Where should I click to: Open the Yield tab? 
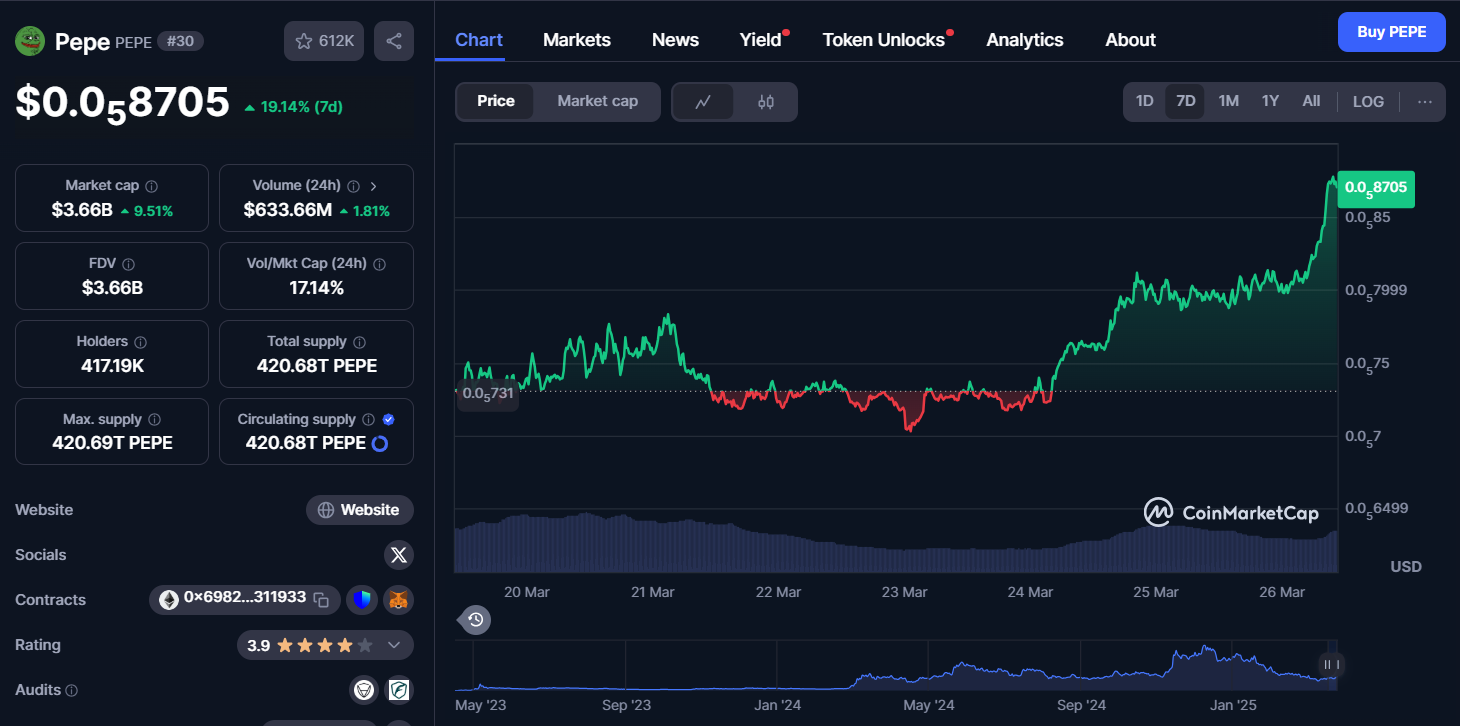point(761,40)
